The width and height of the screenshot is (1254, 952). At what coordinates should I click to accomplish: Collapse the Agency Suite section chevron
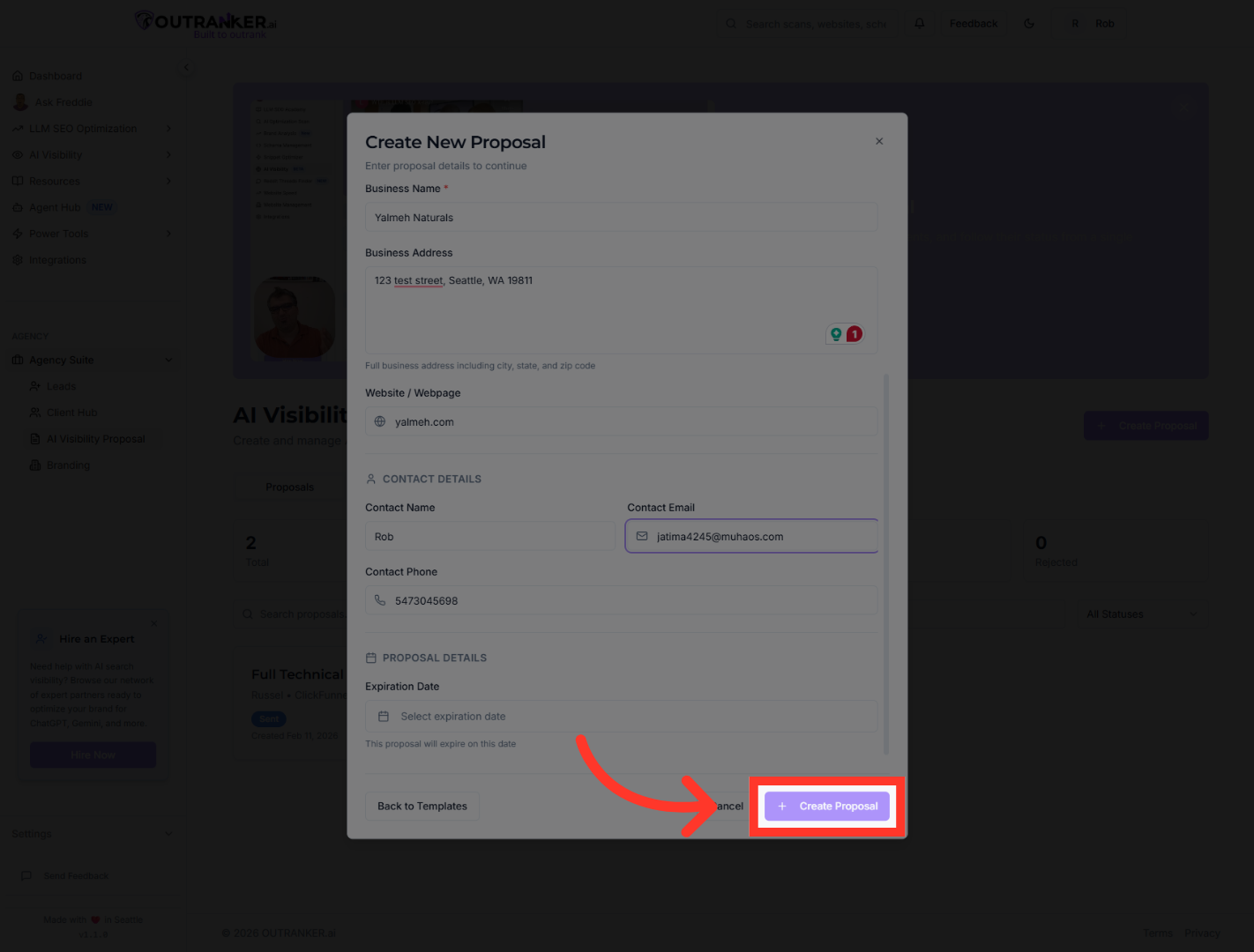tap(168, 360)
